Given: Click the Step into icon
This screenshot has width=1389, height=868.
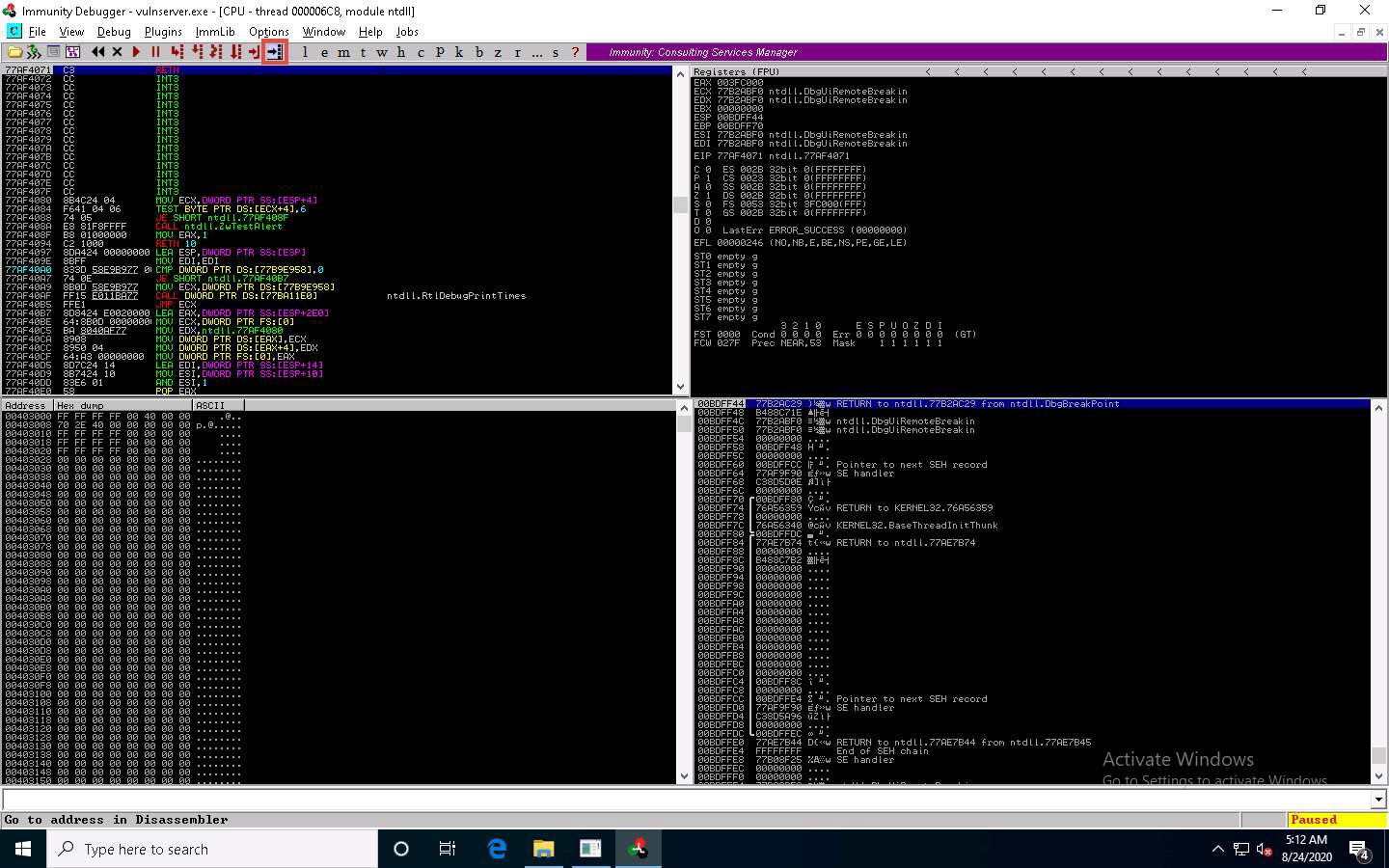Looking at the screenshot, I should (177, 52).
